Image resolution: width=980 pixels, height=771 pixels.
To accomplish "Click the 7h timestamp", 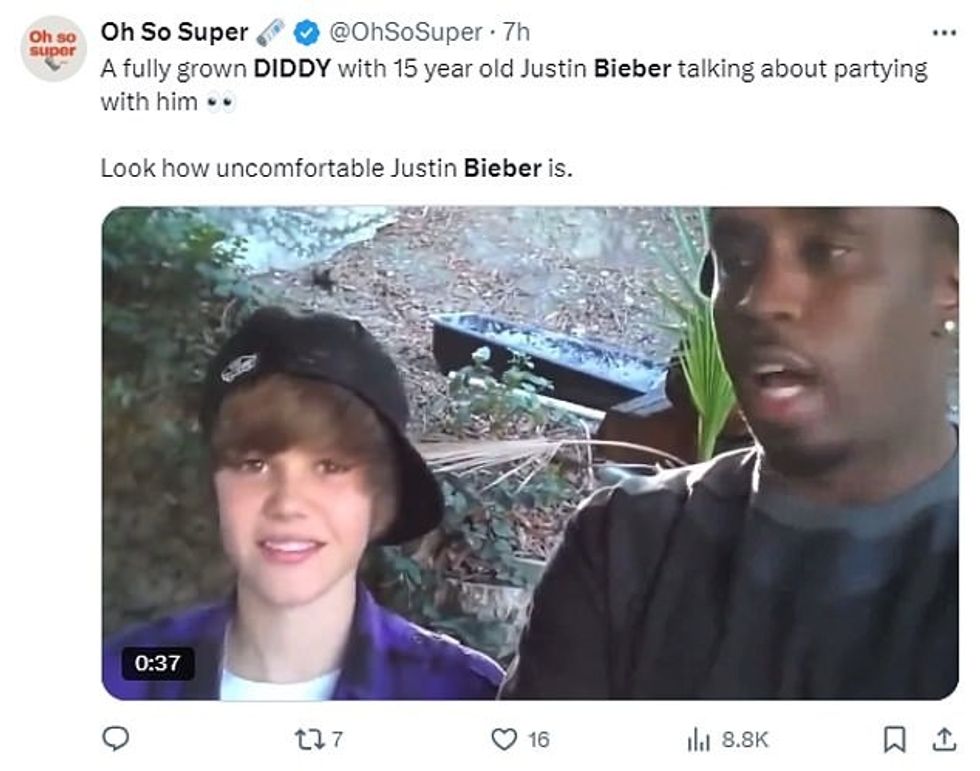I will tap(516, 33).
